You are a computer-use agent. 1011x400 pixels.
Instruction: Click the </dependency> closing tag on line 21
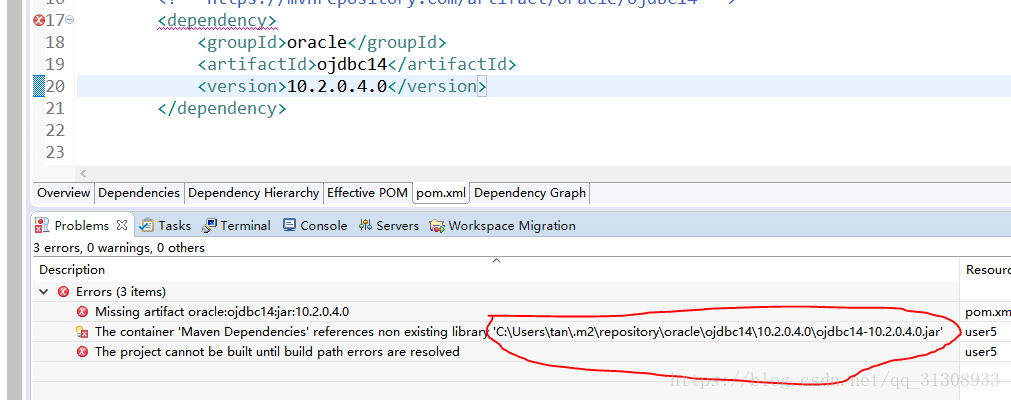point(222,108)
